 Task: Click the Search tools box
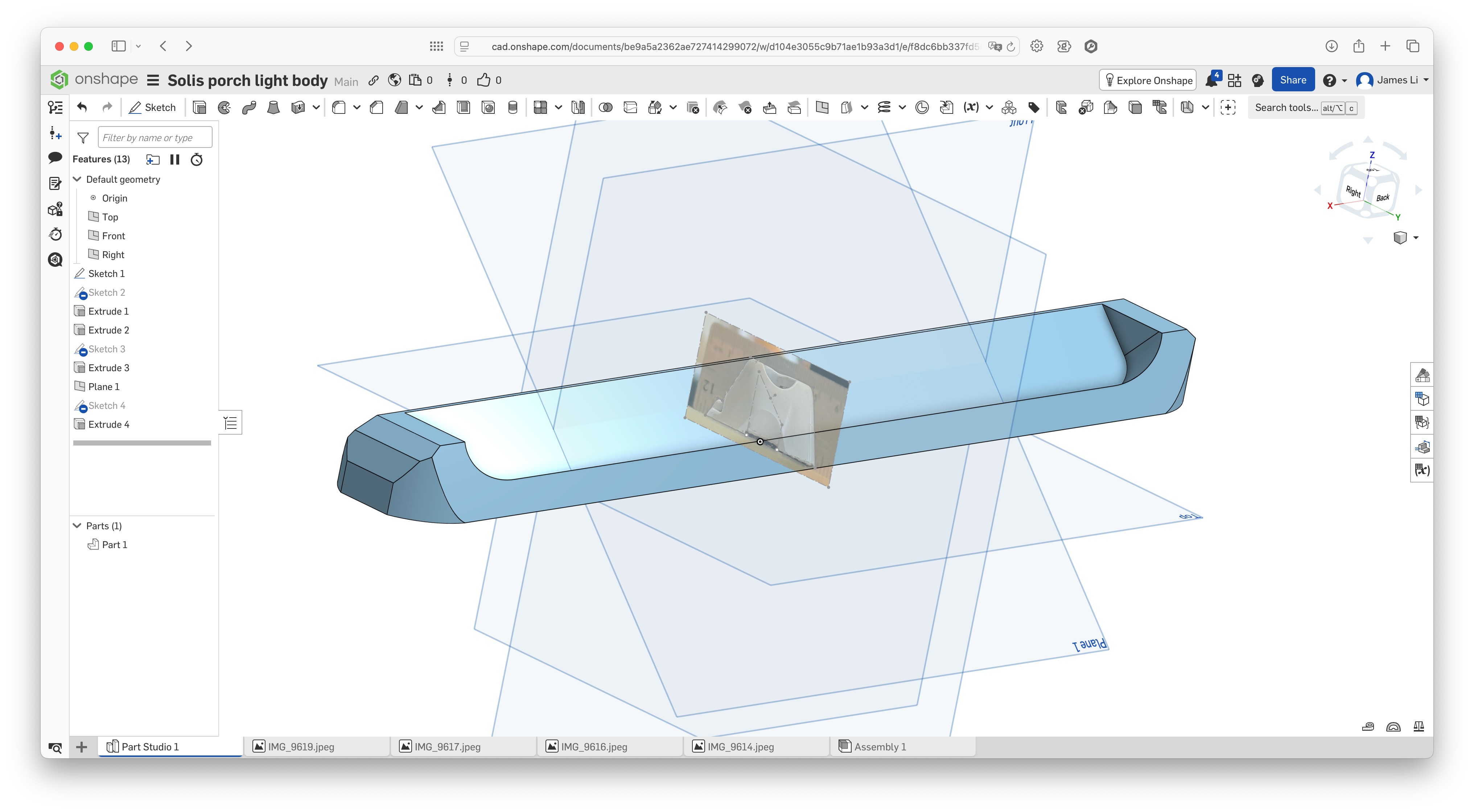pos(1306,108)
